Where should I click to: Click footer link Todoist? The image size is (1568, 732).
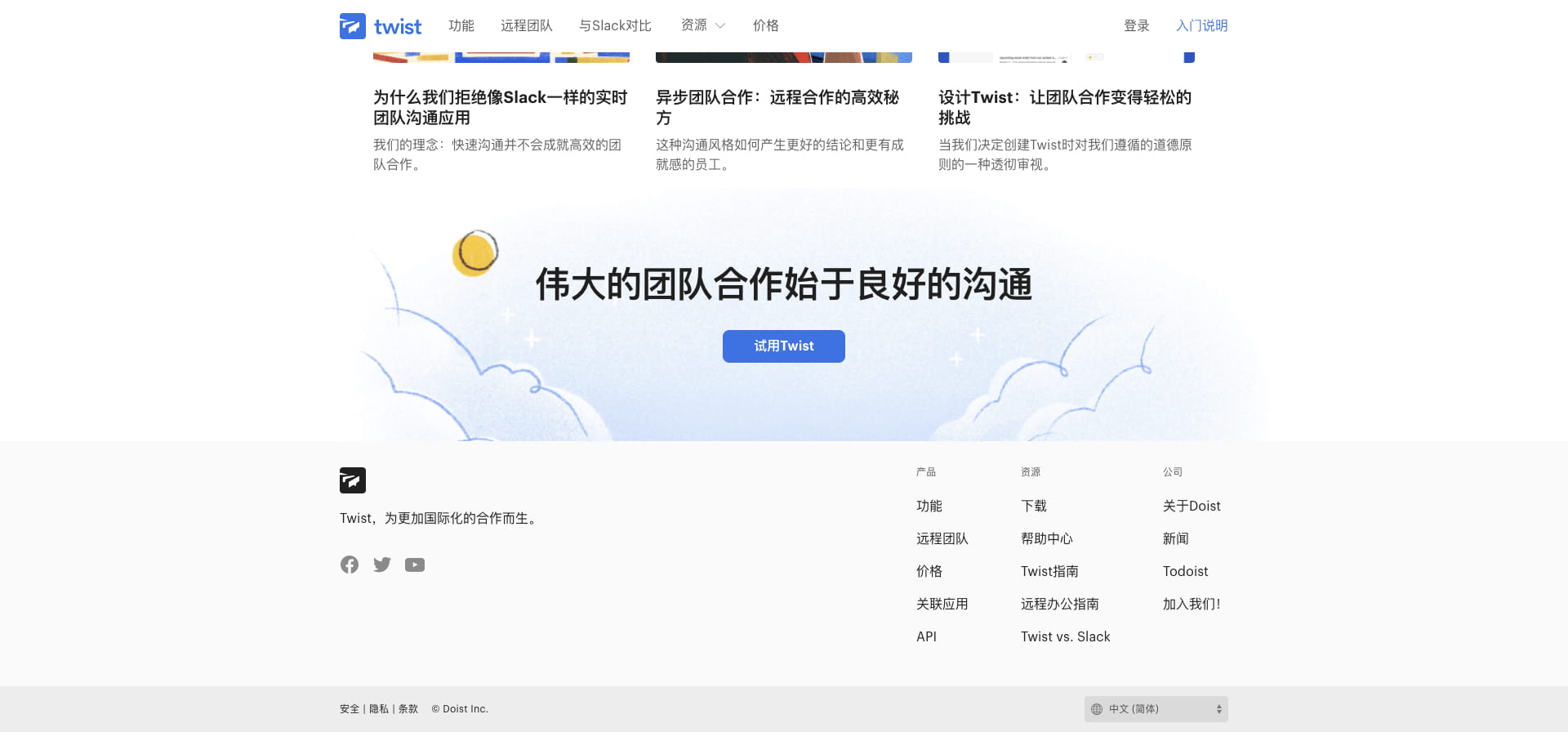[1186, 571]
